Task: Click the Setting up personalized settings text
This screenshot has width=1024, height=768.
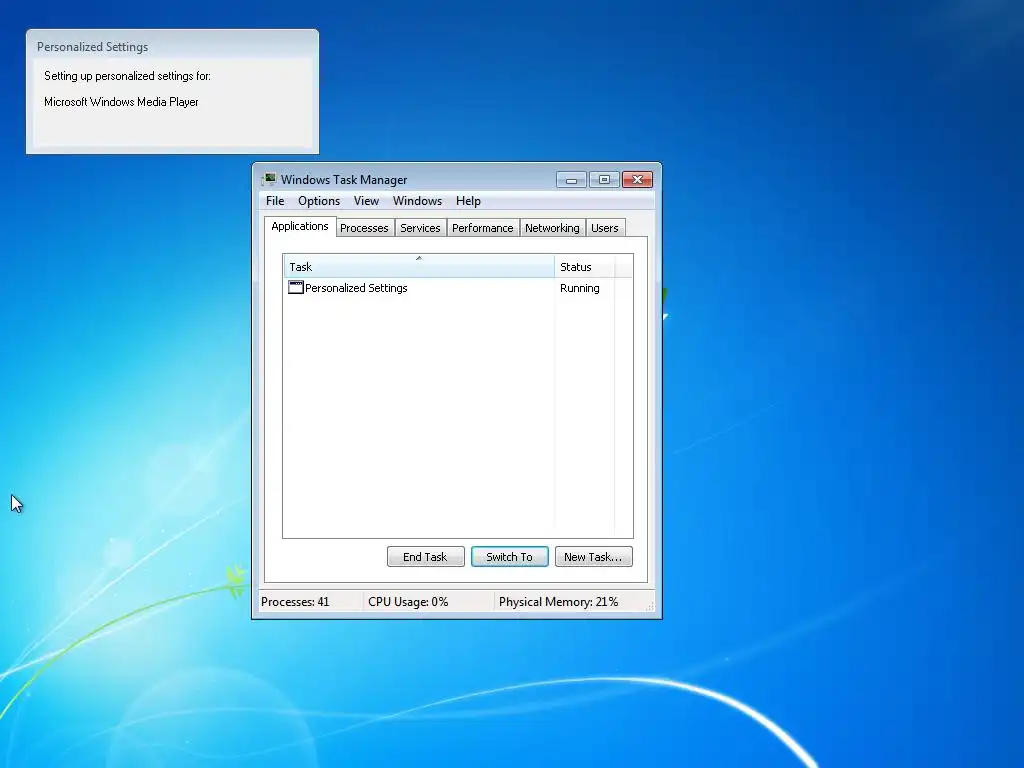Action: pos(127,76)
